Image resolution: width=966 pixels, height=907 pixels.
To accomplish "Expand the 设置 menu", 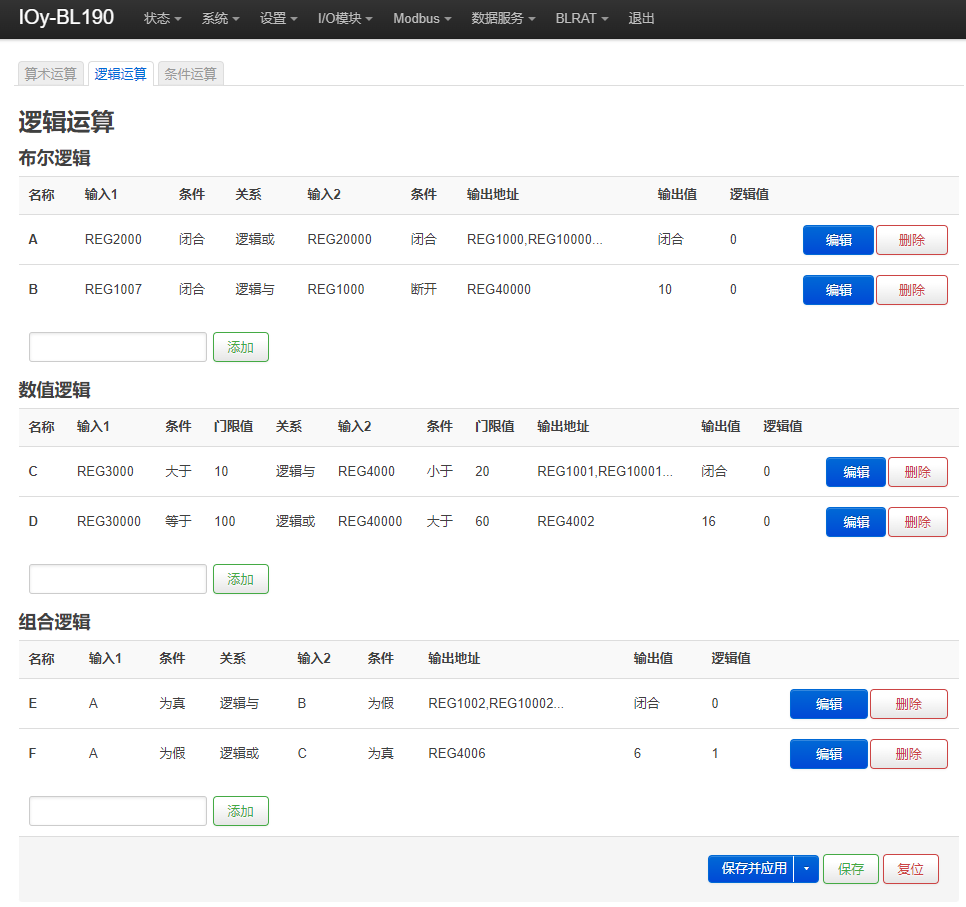I will coord(278,18).
